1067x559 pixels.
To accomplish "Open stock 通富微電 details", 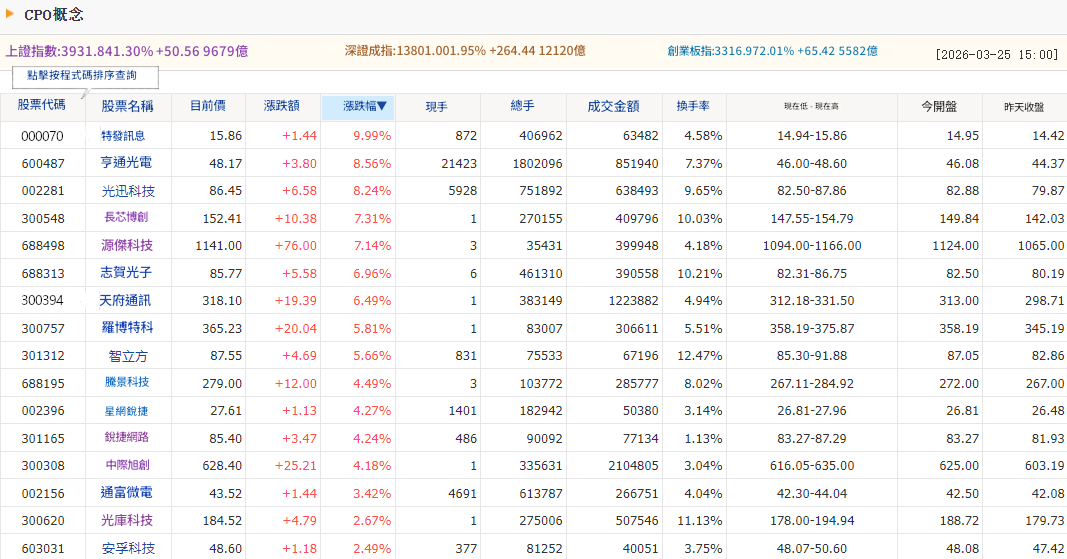I will [x=127, y=492].
